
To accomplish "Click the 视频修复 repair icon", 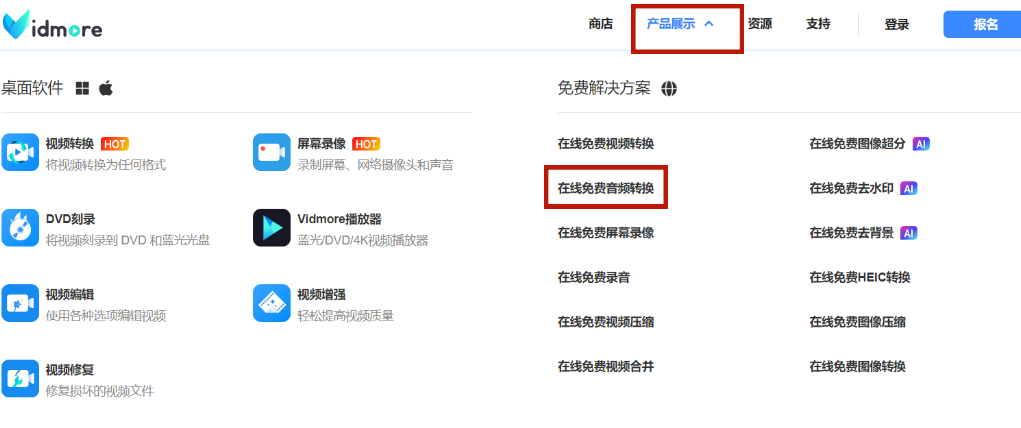I will [x=19, y=378].
